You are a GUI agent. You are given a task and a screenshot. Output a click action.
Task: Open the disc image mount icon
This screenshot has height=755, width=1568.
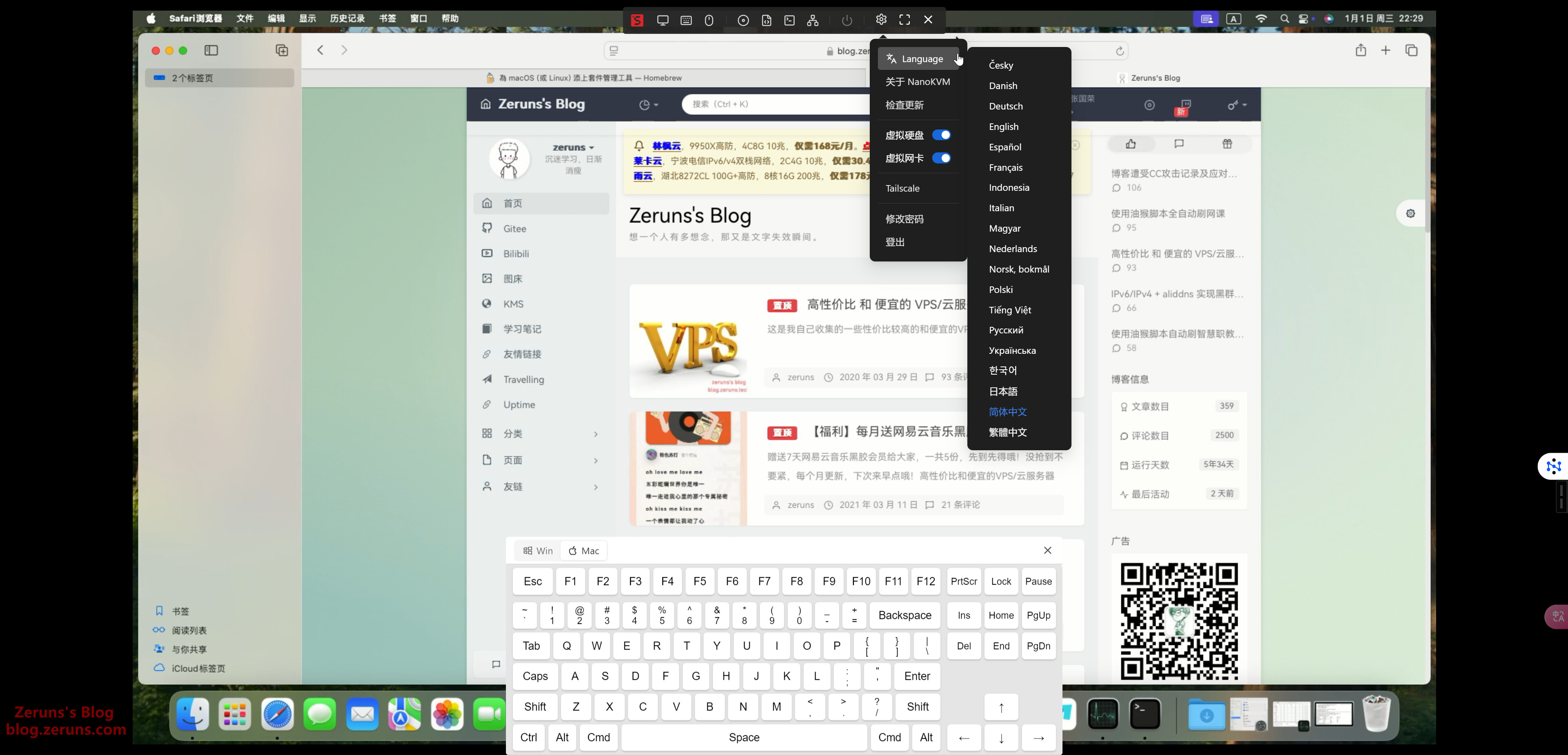coord(743,20)
